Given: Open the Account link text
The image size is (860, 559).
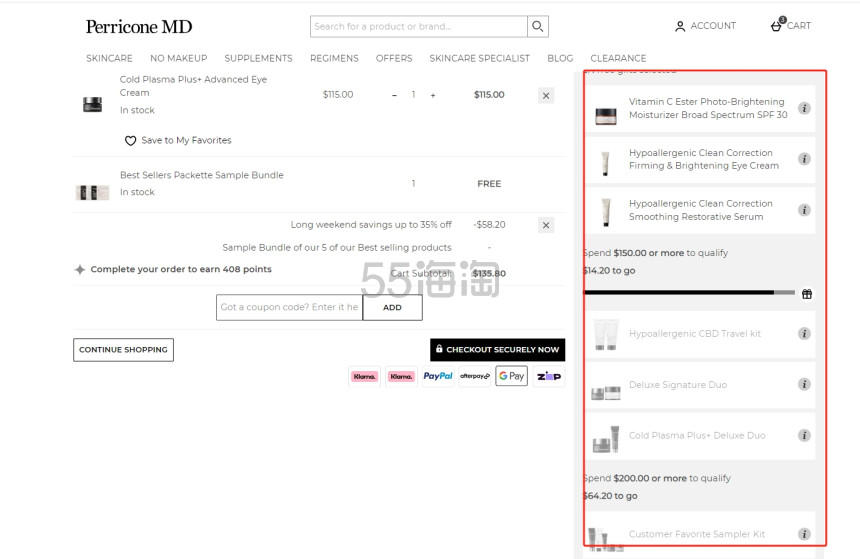Looking at the screenshot, I should pyautogui.click(x=713, y=26).
